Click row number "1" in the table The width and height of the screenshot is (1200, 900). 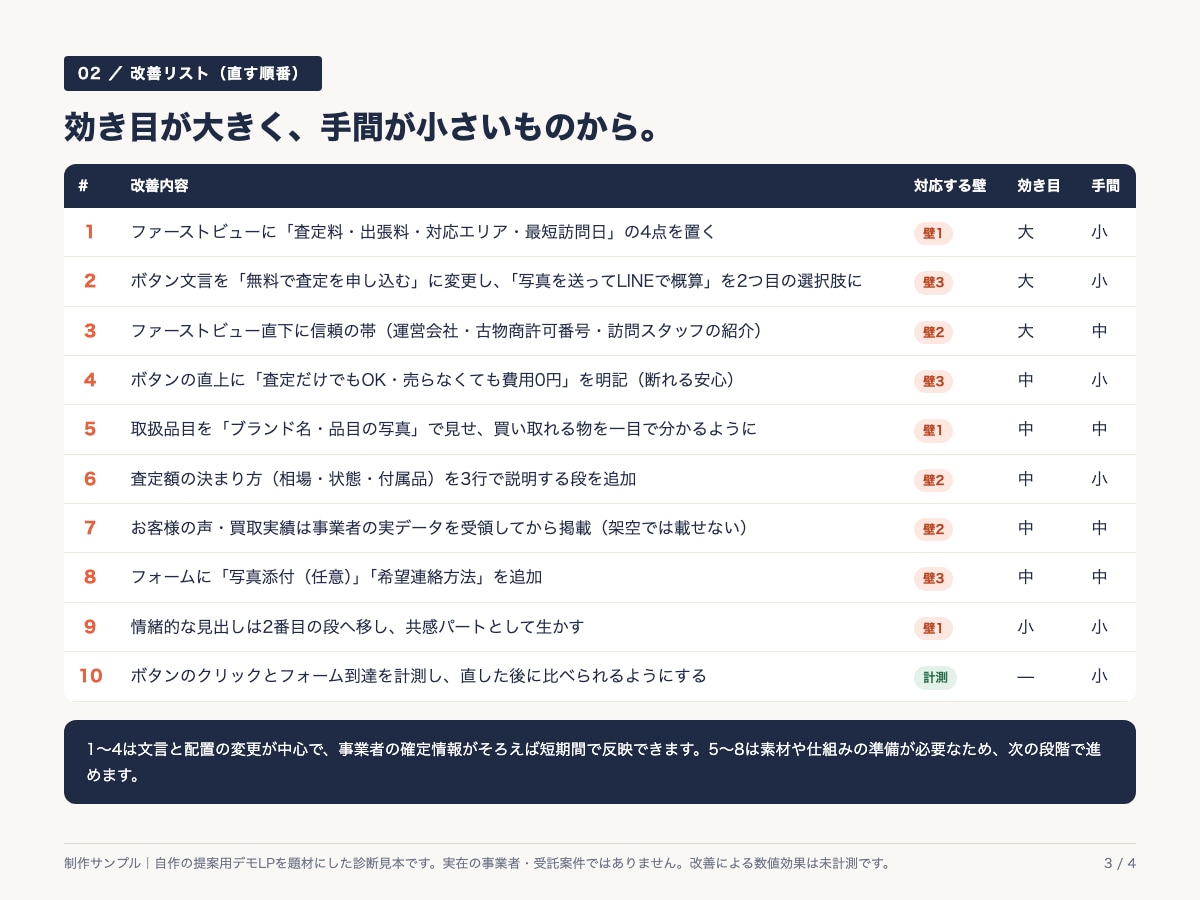[89, 232]
